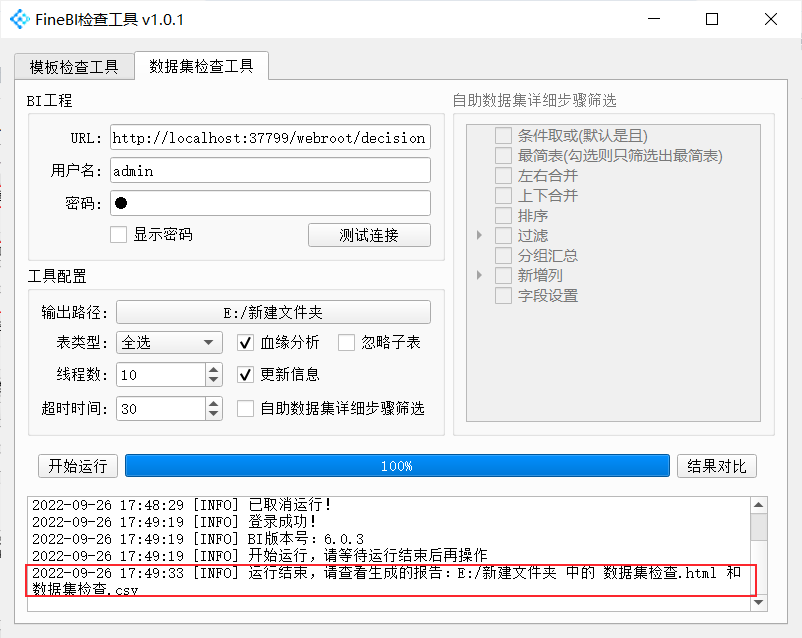Image resolution: width=802 pixels, height=638 pixels.
Task: Decrease 线程数 with the down arrow
Action: (x=214, y=381)
